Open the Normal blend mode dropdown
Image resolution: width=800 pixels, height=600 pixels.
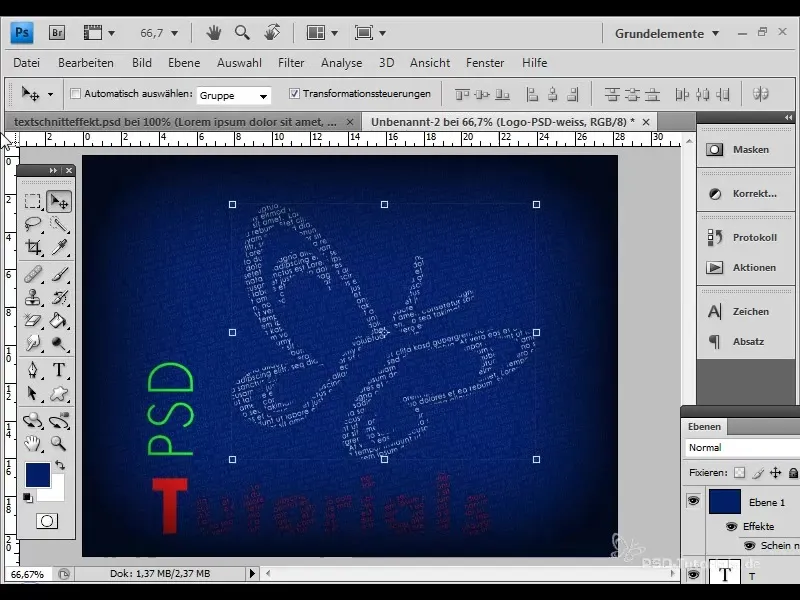pos(742,447)
